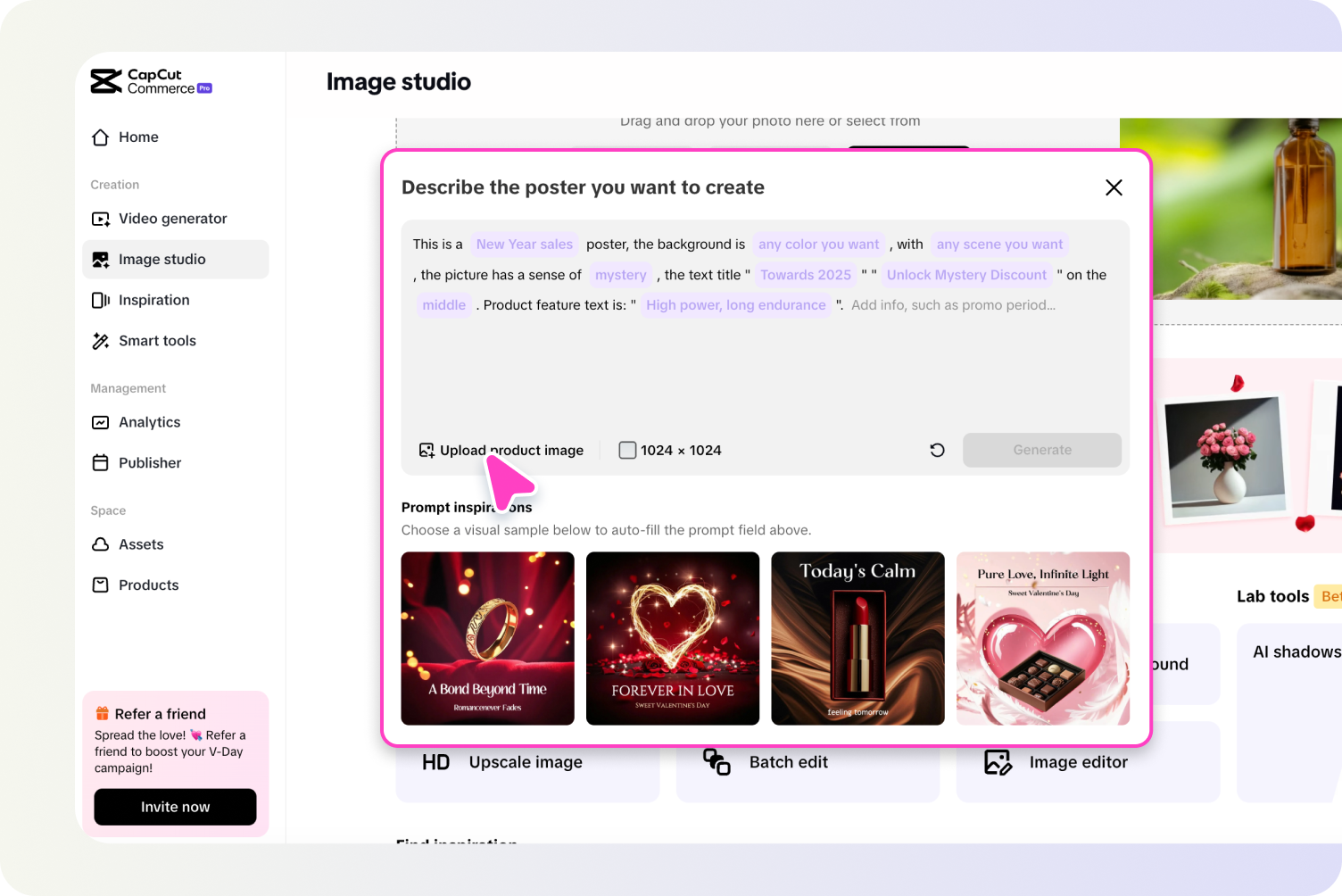
Task: Edit 'High power, long endurance' chip
Action: (736, 305)
